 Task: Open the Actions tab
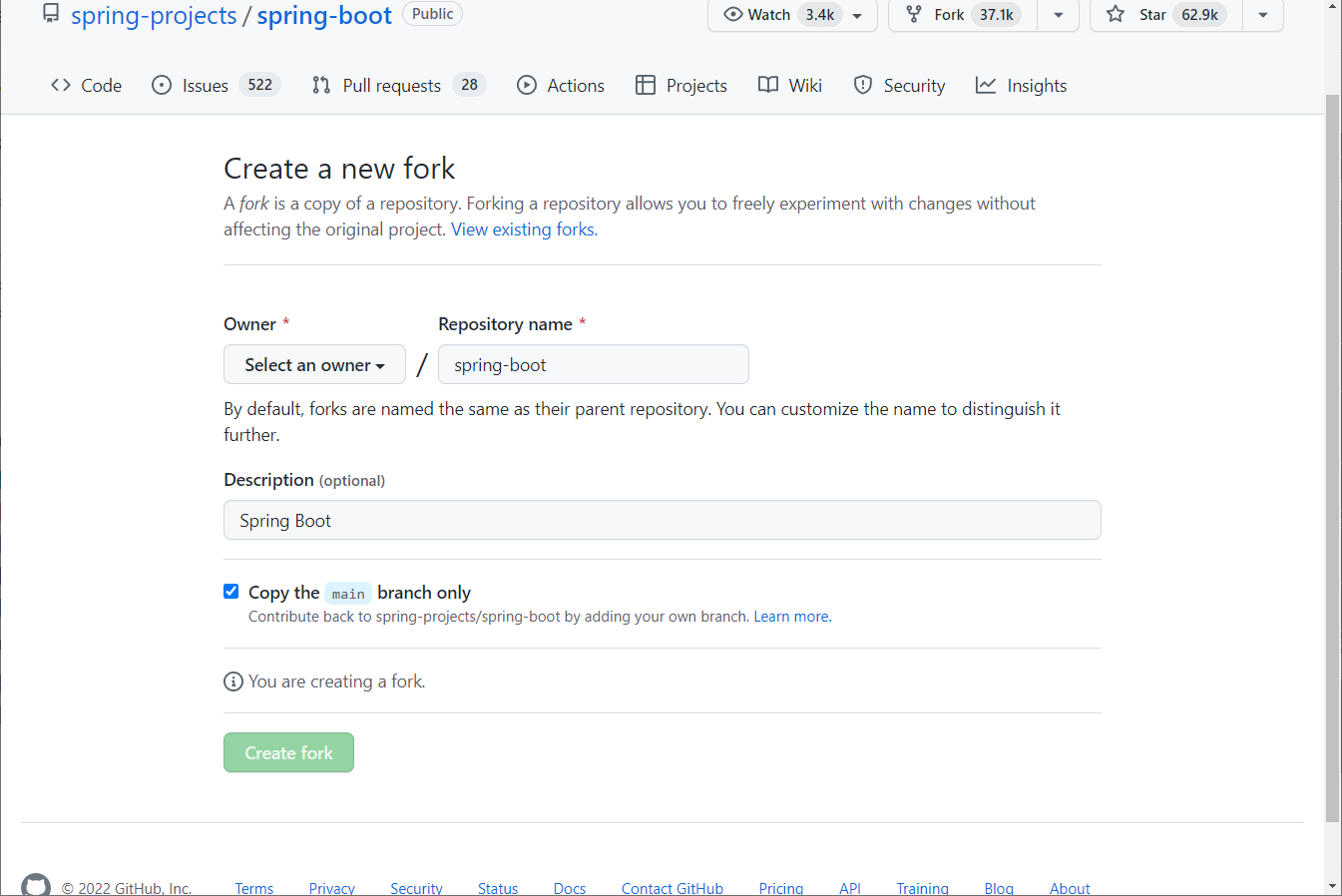click(561, 86)
